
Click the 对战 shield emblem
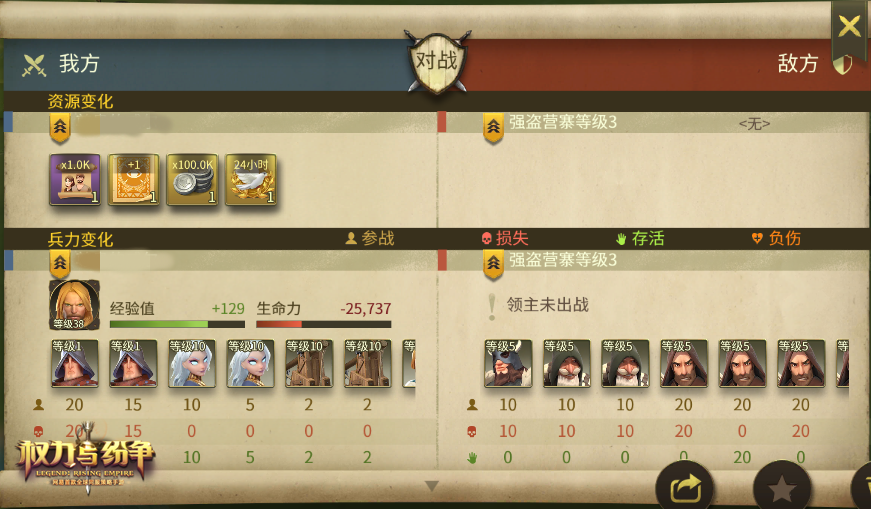coord(437,61)
